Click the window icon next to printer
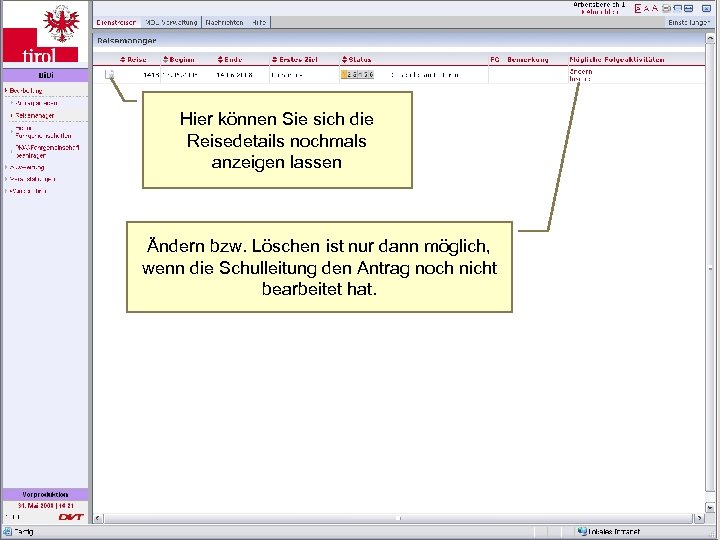Viewport: 720px width, 540px height. (x=677, y=8)
